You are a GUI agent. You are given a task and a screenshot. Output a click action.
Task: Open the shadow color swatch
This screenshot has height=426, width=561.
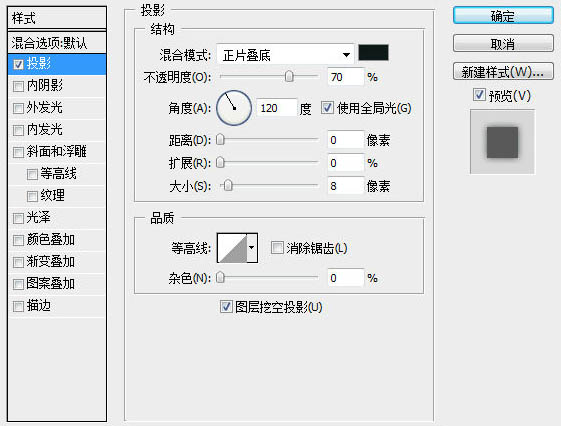pyautogui.click(x=373, y=53)
